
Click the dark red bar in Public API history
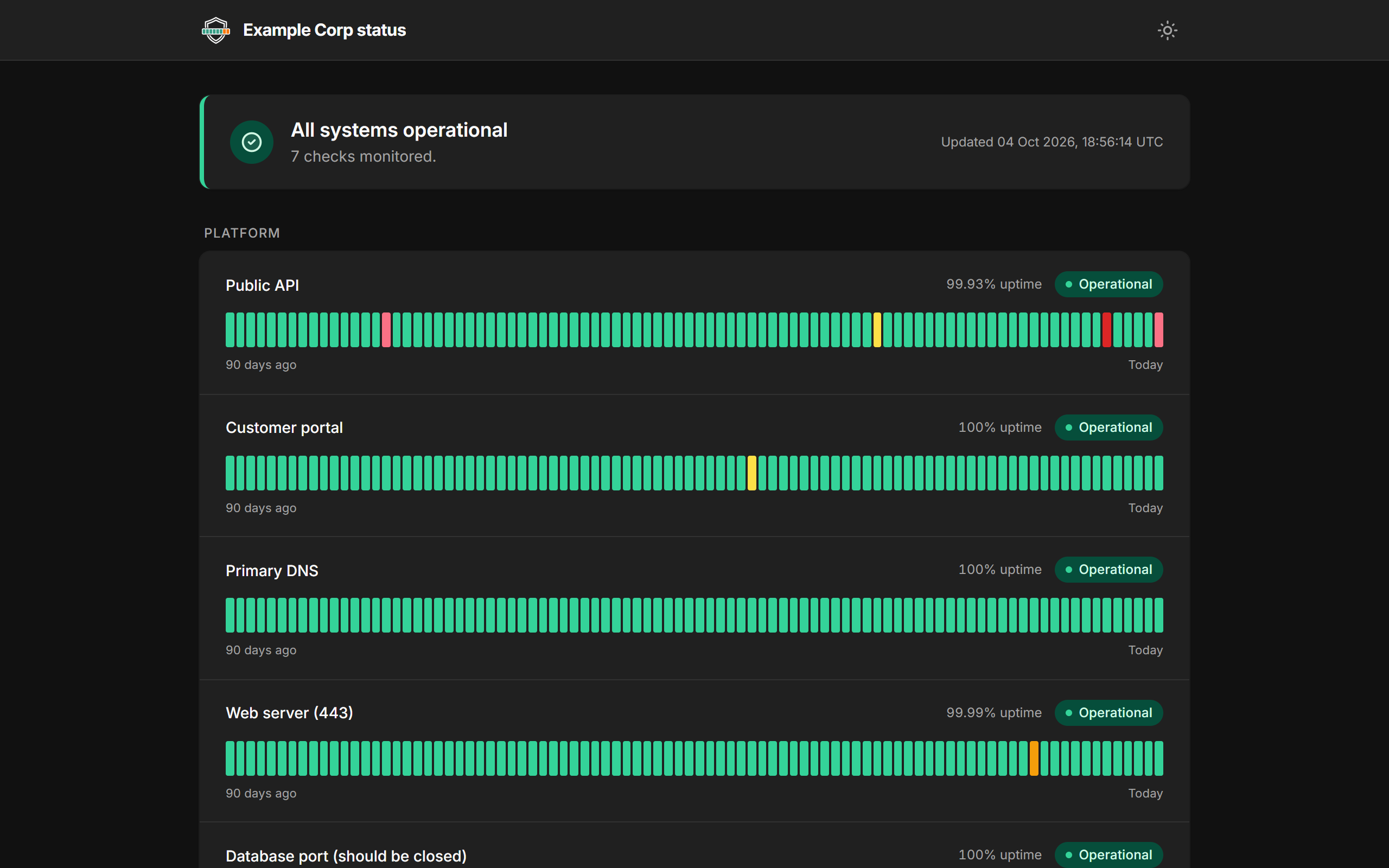click(1107, 329)
